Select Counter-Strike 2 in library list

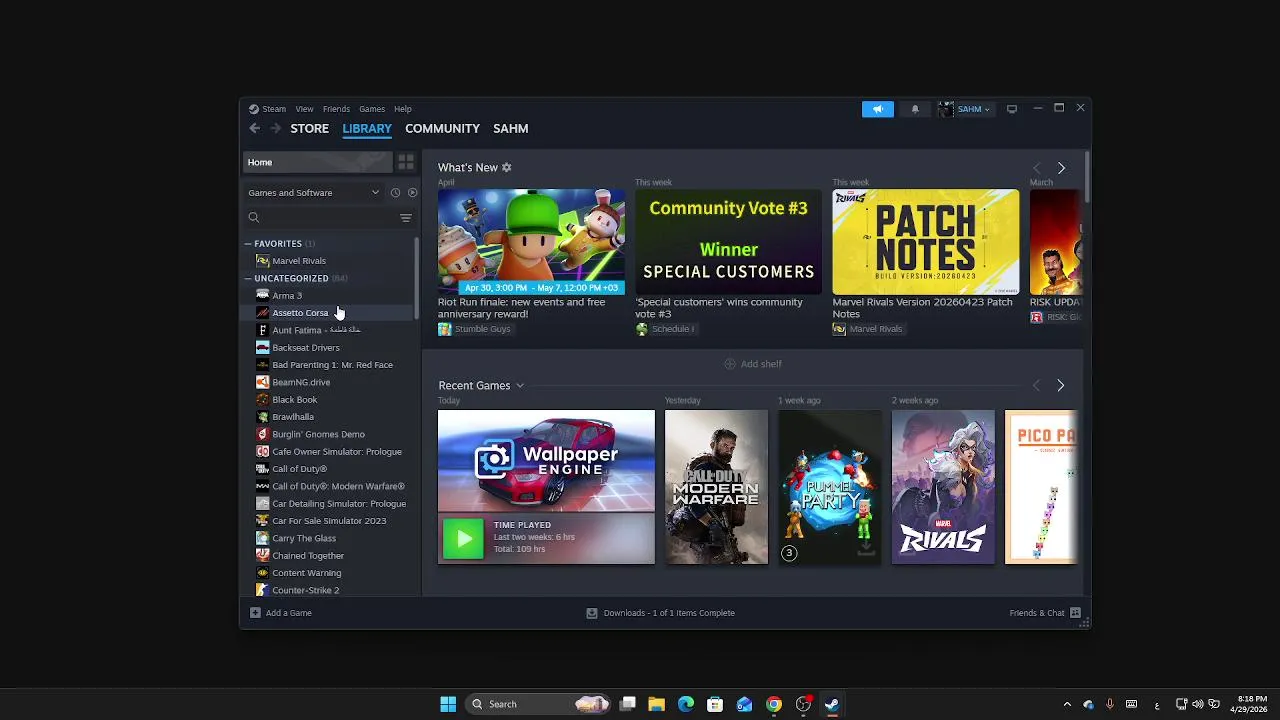pyautogui.click(x=305, y=590)
